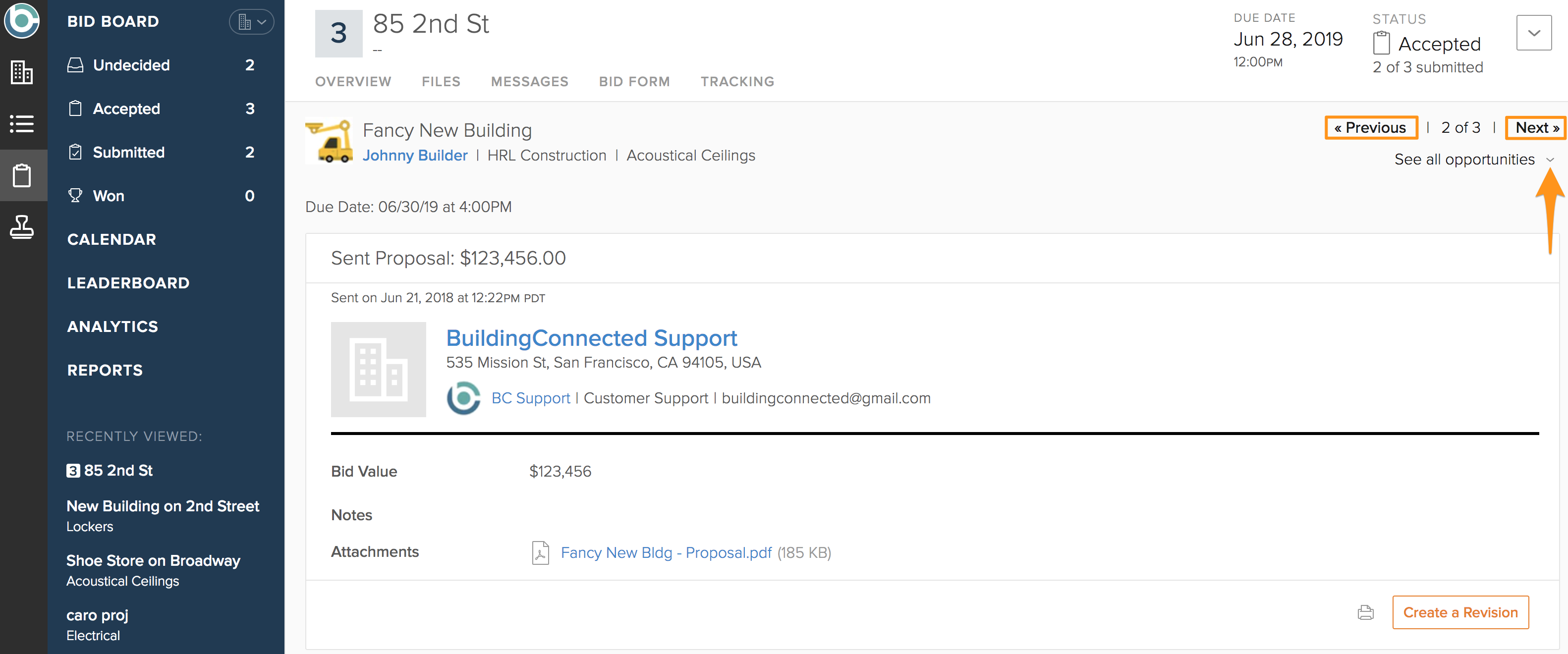
Task: Select the list icon in left rail
Action: 22,124
